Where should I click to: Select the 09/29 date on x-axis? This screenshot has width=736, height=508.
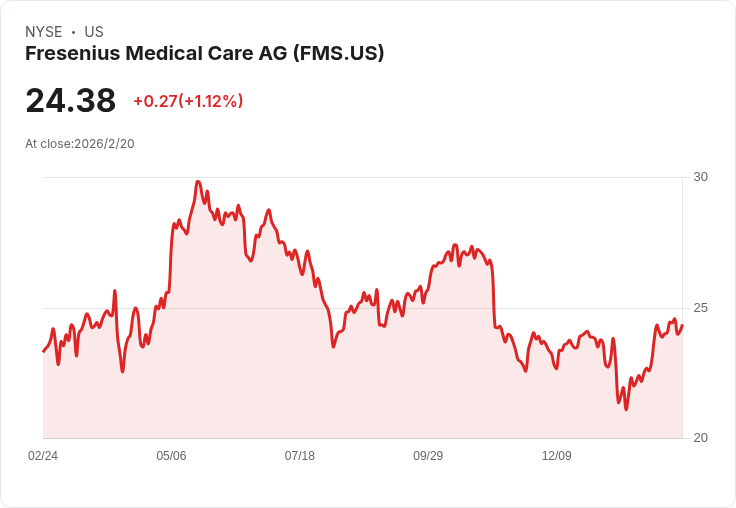428,456
